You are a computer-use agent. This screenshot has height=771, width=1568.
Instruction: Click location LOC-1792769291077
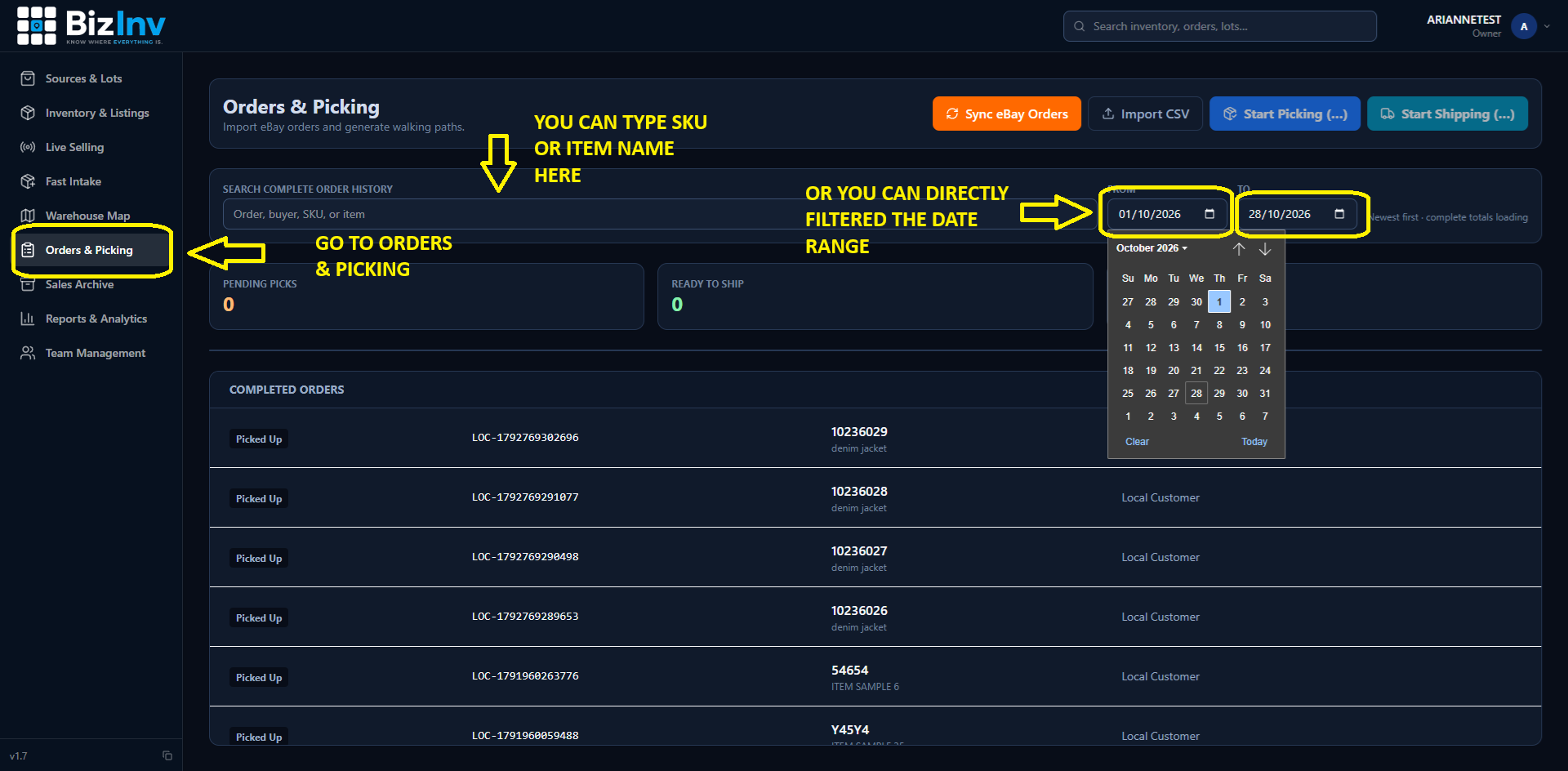click(x=525, y=497)
